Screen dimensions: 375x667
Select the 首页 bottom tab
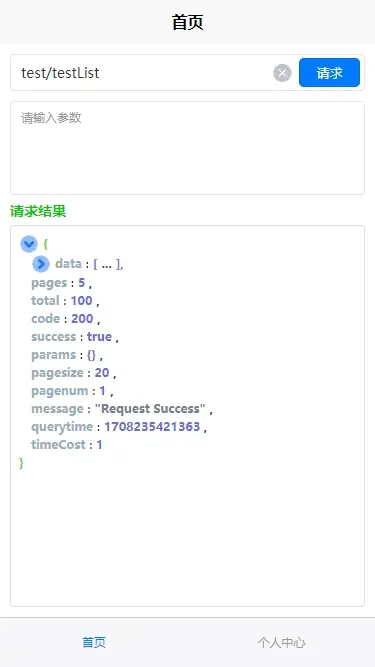click(x=94, y=642)
